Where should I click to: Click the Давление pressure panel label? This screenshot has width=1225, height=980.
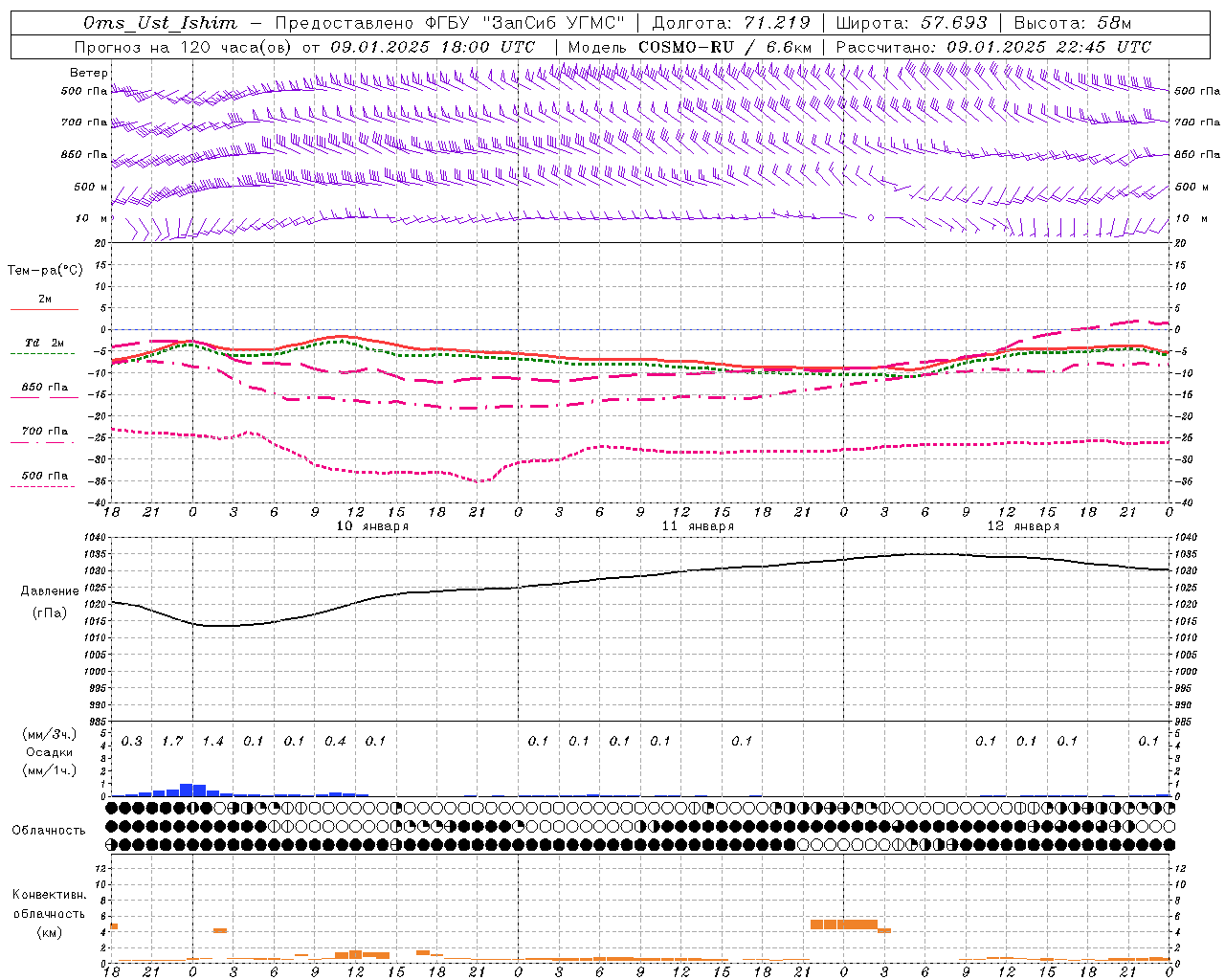click(x=50, y=591)
